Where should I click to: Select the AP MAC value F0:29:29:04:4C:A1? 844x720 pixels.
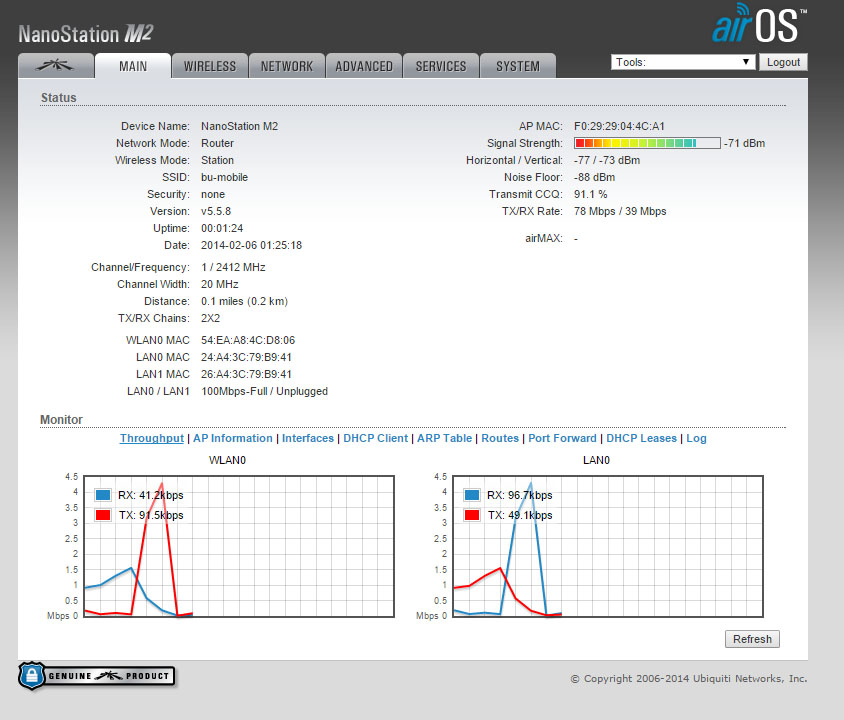619,126
